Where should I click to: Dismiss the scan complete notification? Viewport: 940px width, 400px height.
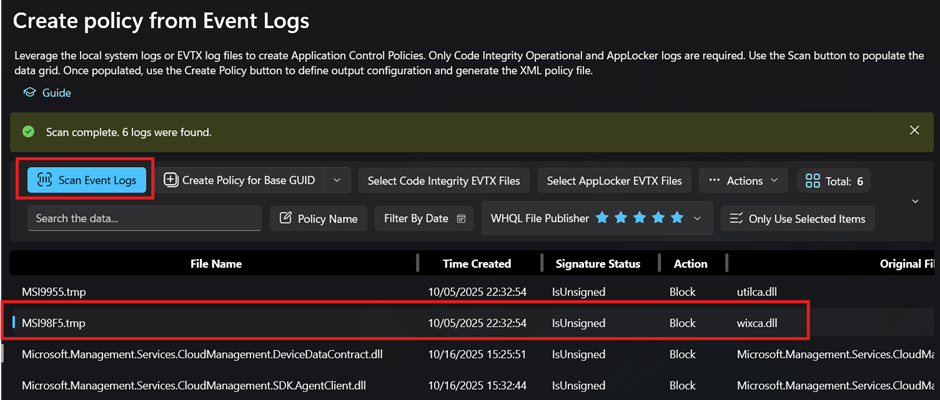[914, 131]
